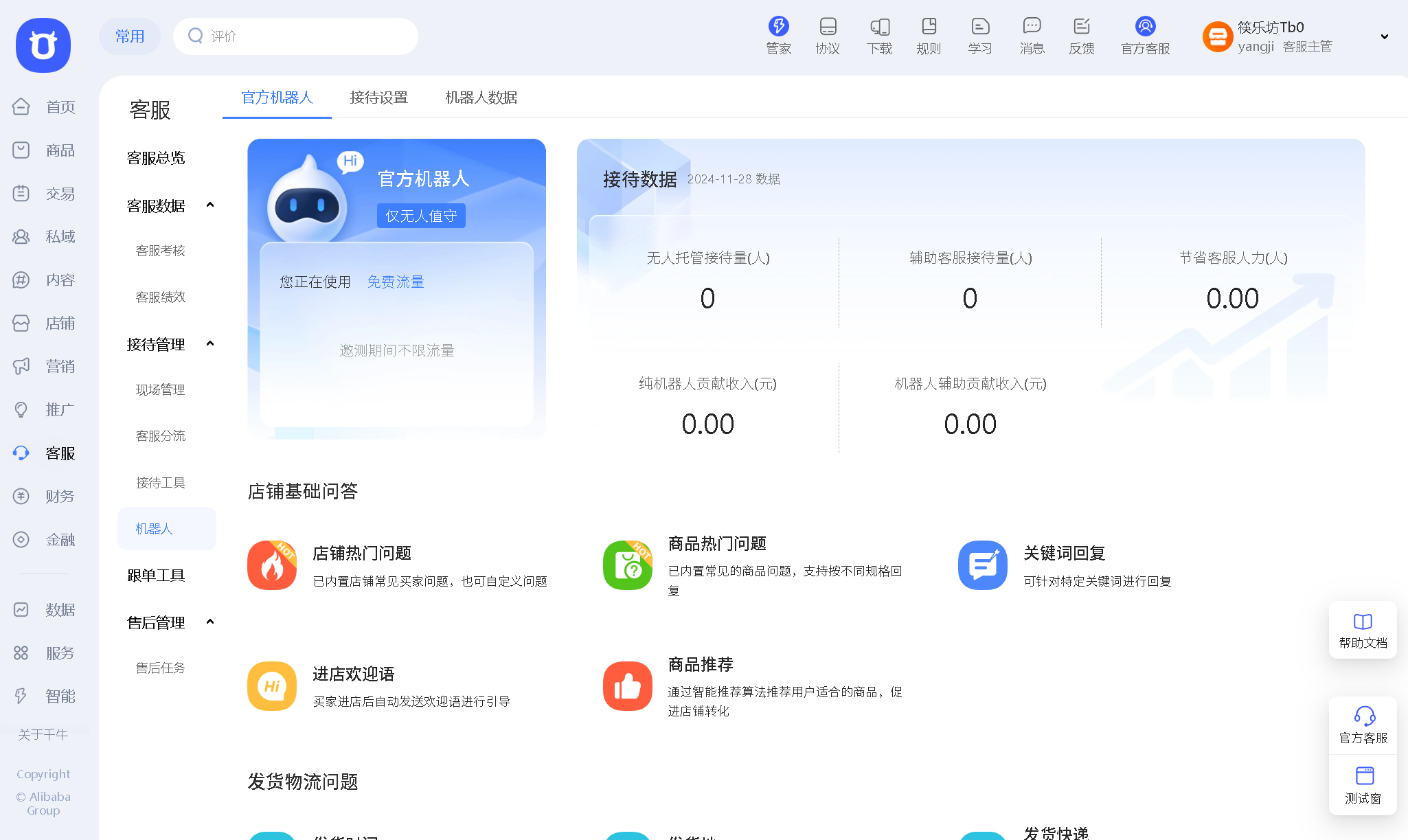
Task: Open 客服绩效 in the submenu
Action: point(161,297)
